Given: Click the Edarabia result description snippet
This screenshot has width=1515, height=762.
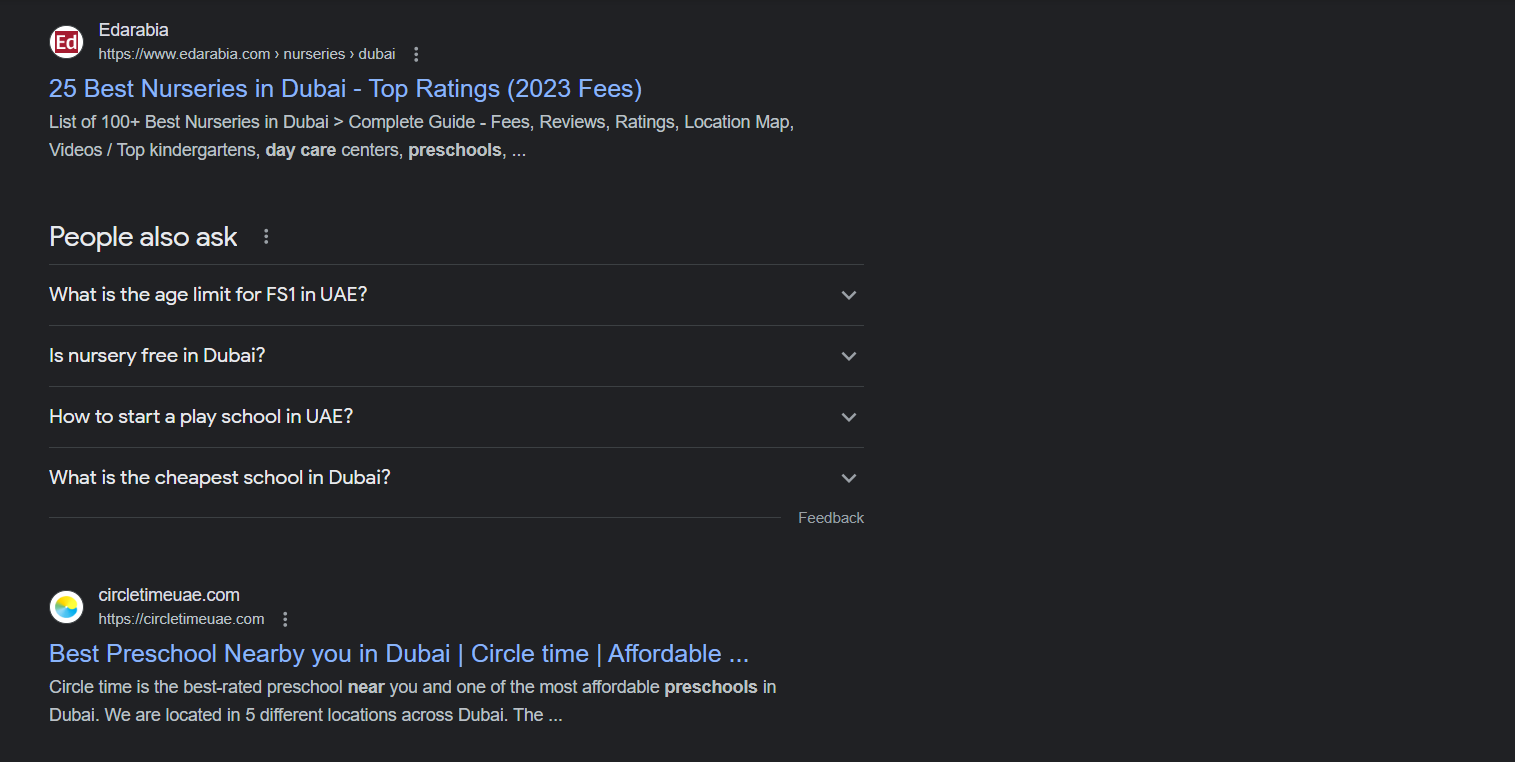Looking at the screenshot, I should pos(422,136).
